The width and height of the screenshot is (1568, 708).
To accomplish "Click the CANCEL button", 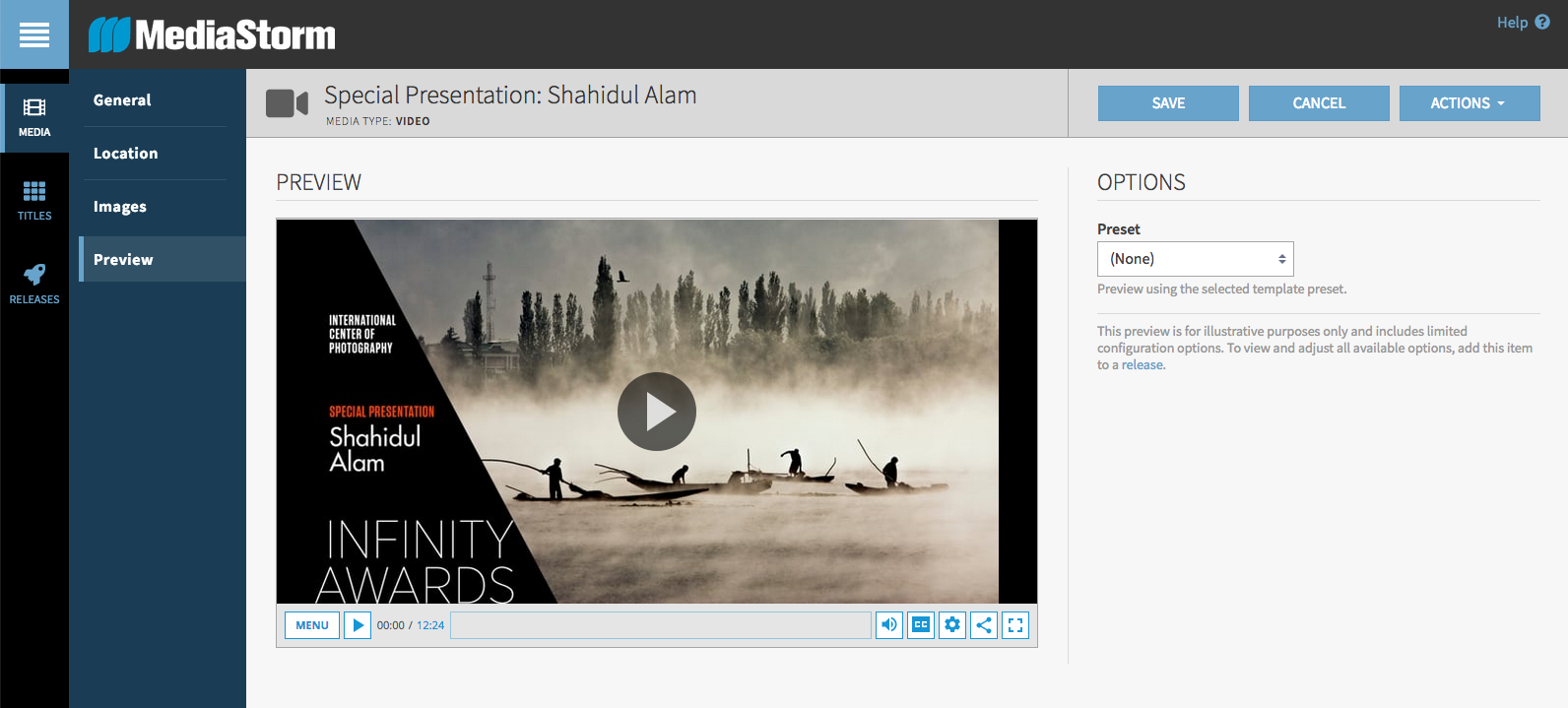I will tap(1319, 103).
